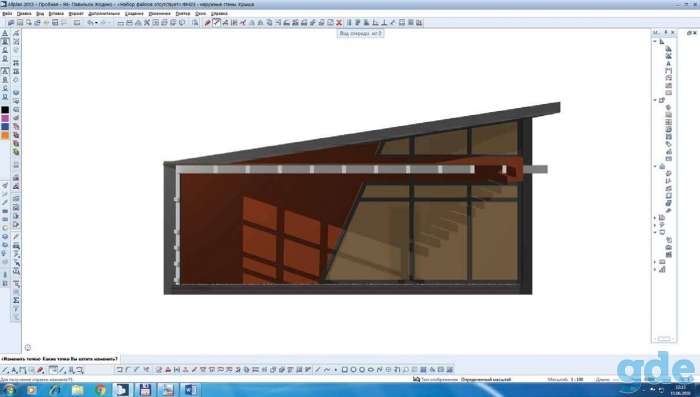Click the Sigma icon in left toolbar

coord(16,300)
